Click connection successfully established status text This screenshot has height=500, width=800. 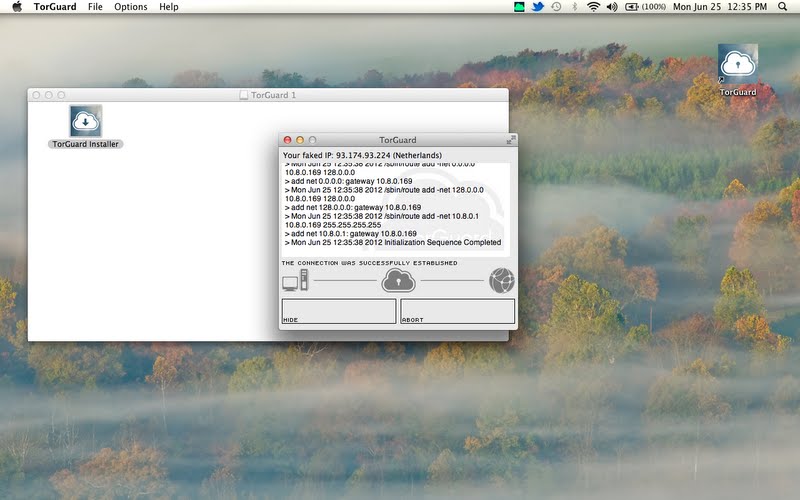pos(369,263)
